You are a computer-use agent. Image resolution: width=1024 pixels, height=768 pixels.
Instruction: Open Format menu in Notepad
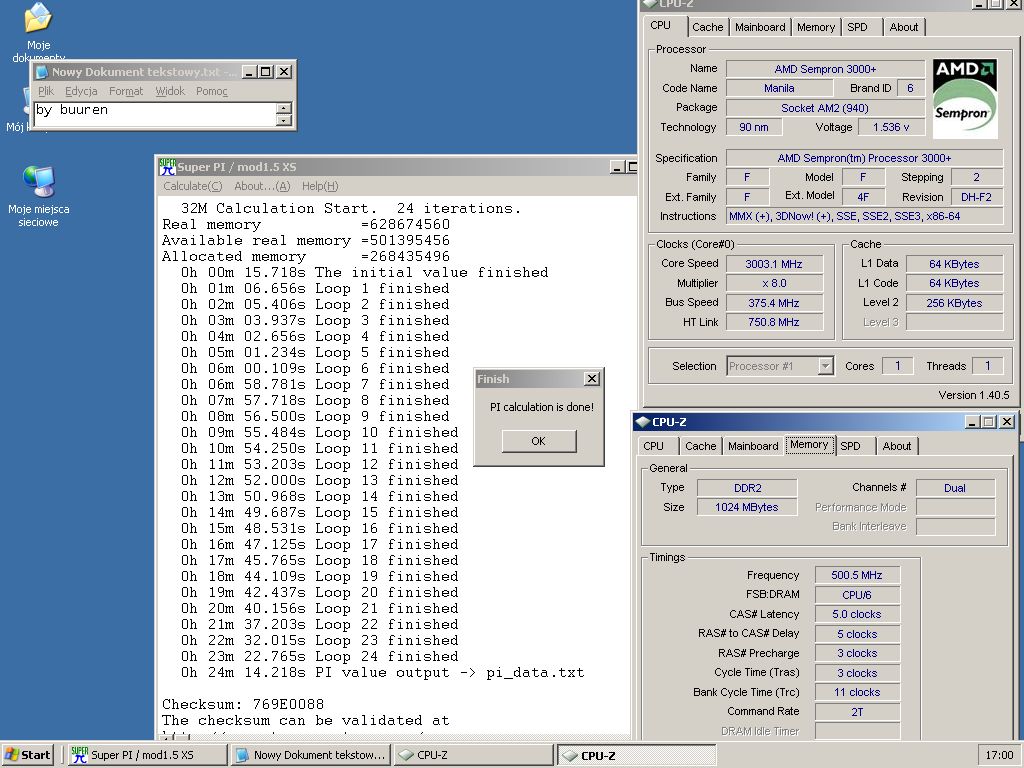126,91
